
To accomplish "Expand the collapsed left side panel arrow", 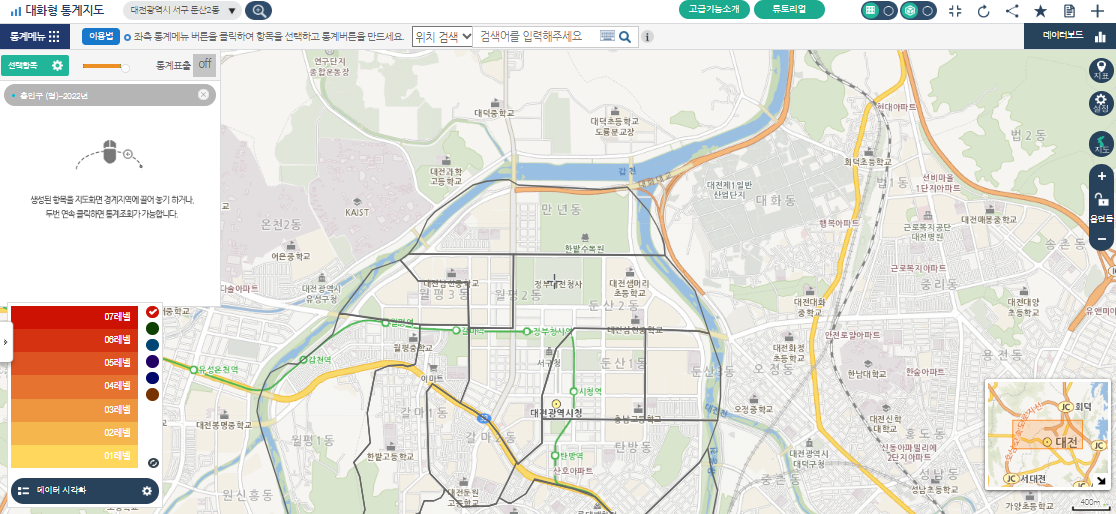I will [x=5, y=342].
